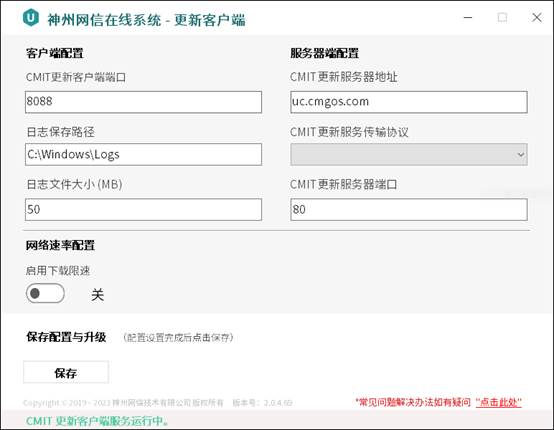554x430 pixels.
Task: Edit server address field uc.cmgos.com
Action: 409,102
